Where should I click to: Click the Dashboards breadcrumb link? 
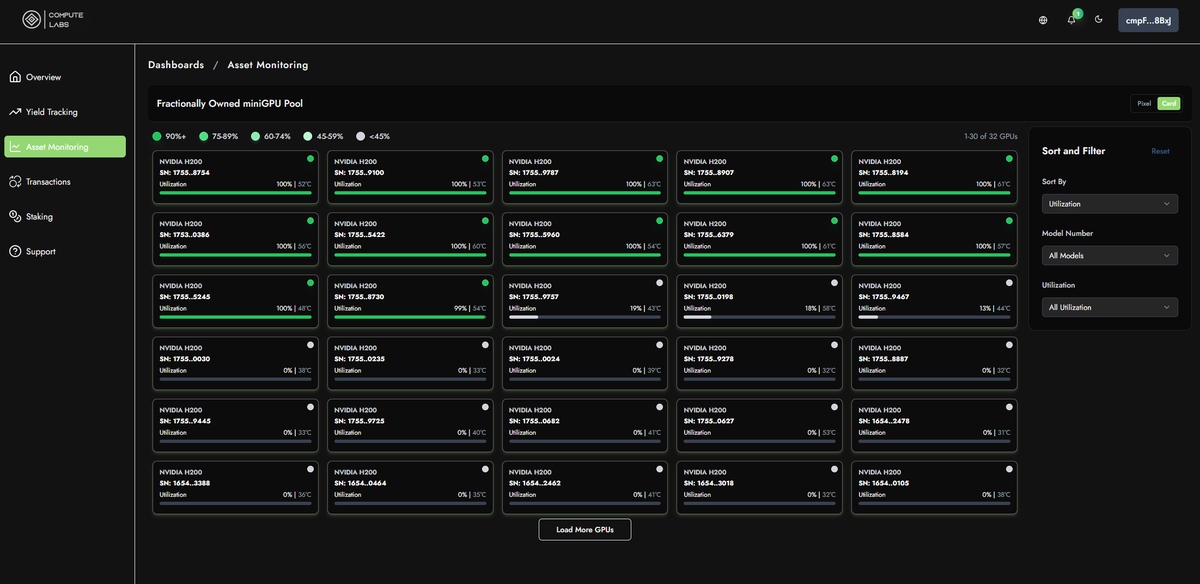[176, 65]
